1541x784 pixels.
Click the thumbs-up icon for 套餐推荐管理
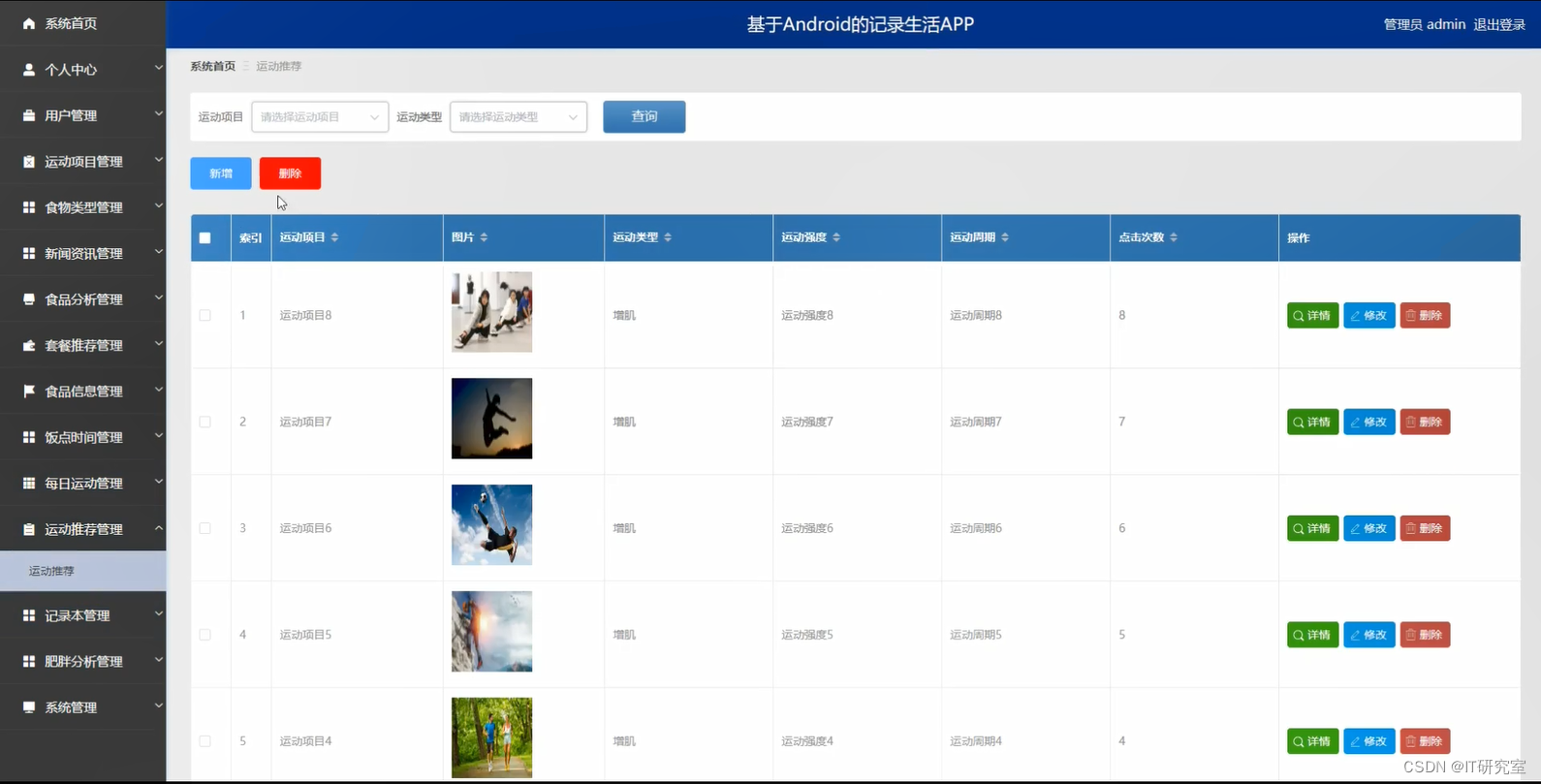click(x=29, y=345)
